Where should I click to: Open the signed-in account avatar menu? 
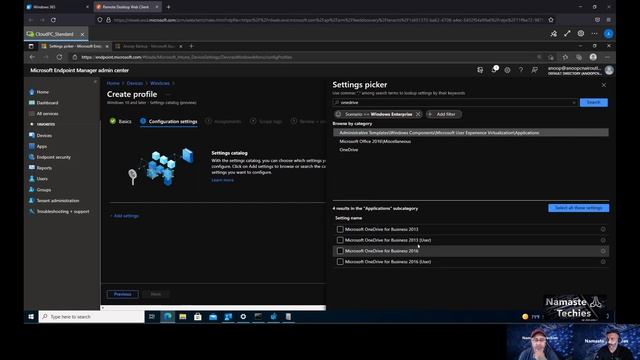pyautogui.click(x=609, y=70)
